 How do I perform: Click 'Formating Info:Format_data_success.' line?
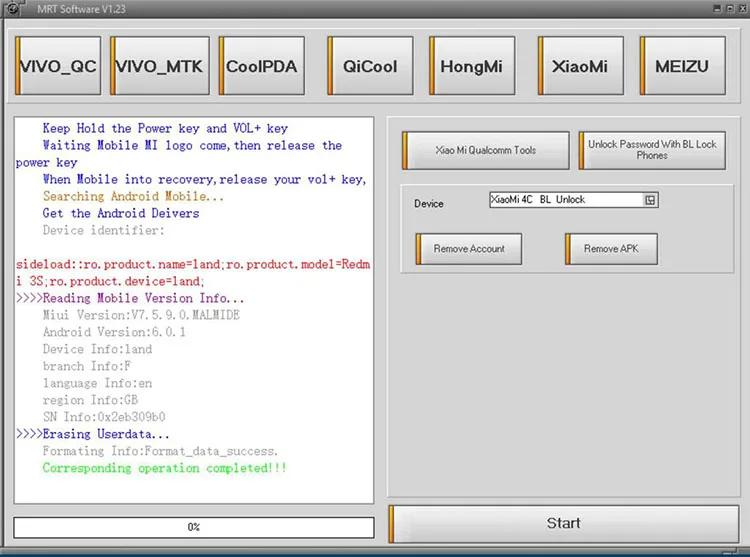pyautogui.click(x=160, y=451)
